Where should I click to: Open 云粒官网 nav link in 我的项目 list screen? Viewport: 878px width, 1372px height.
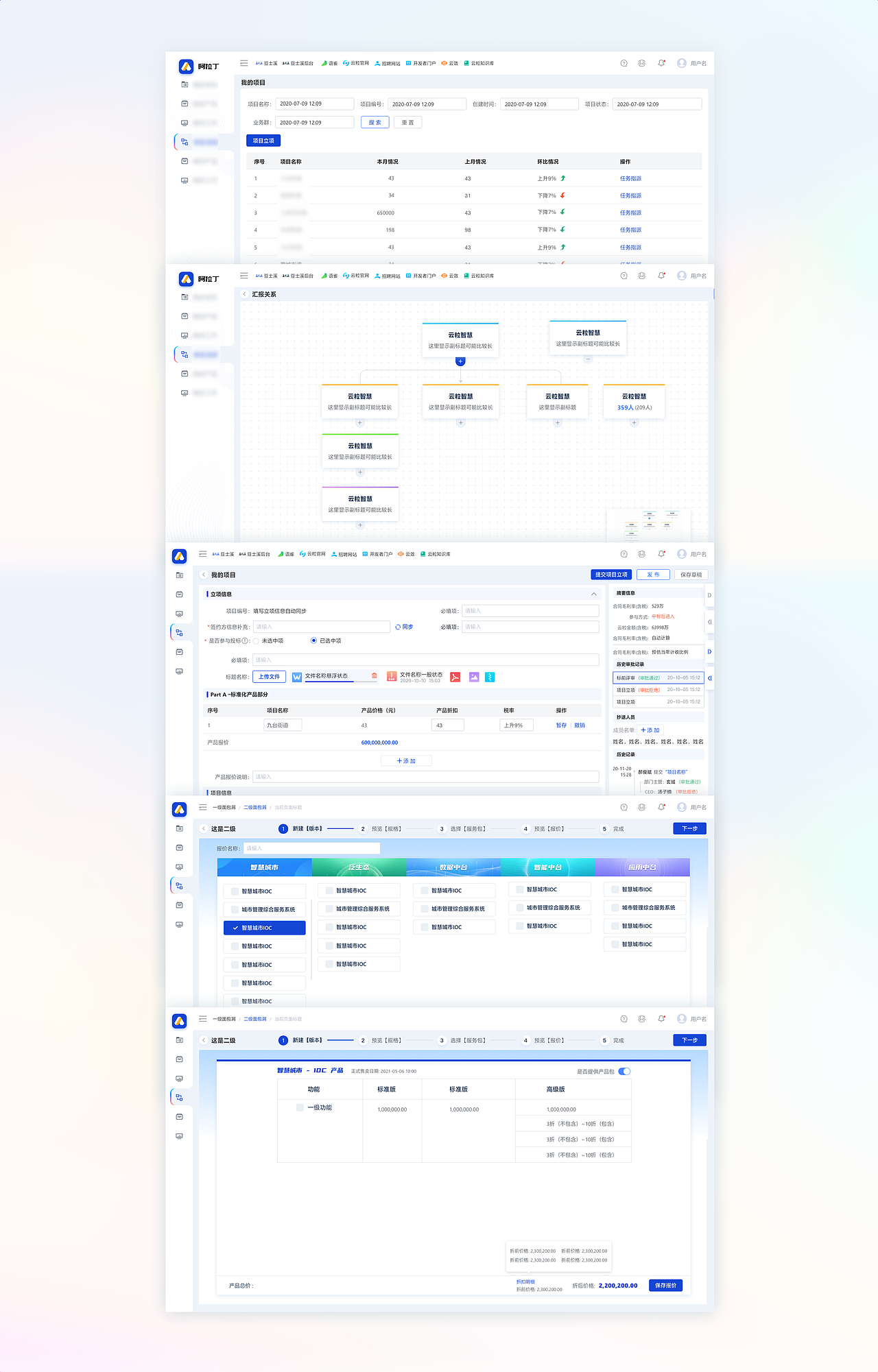click(356, 63)
